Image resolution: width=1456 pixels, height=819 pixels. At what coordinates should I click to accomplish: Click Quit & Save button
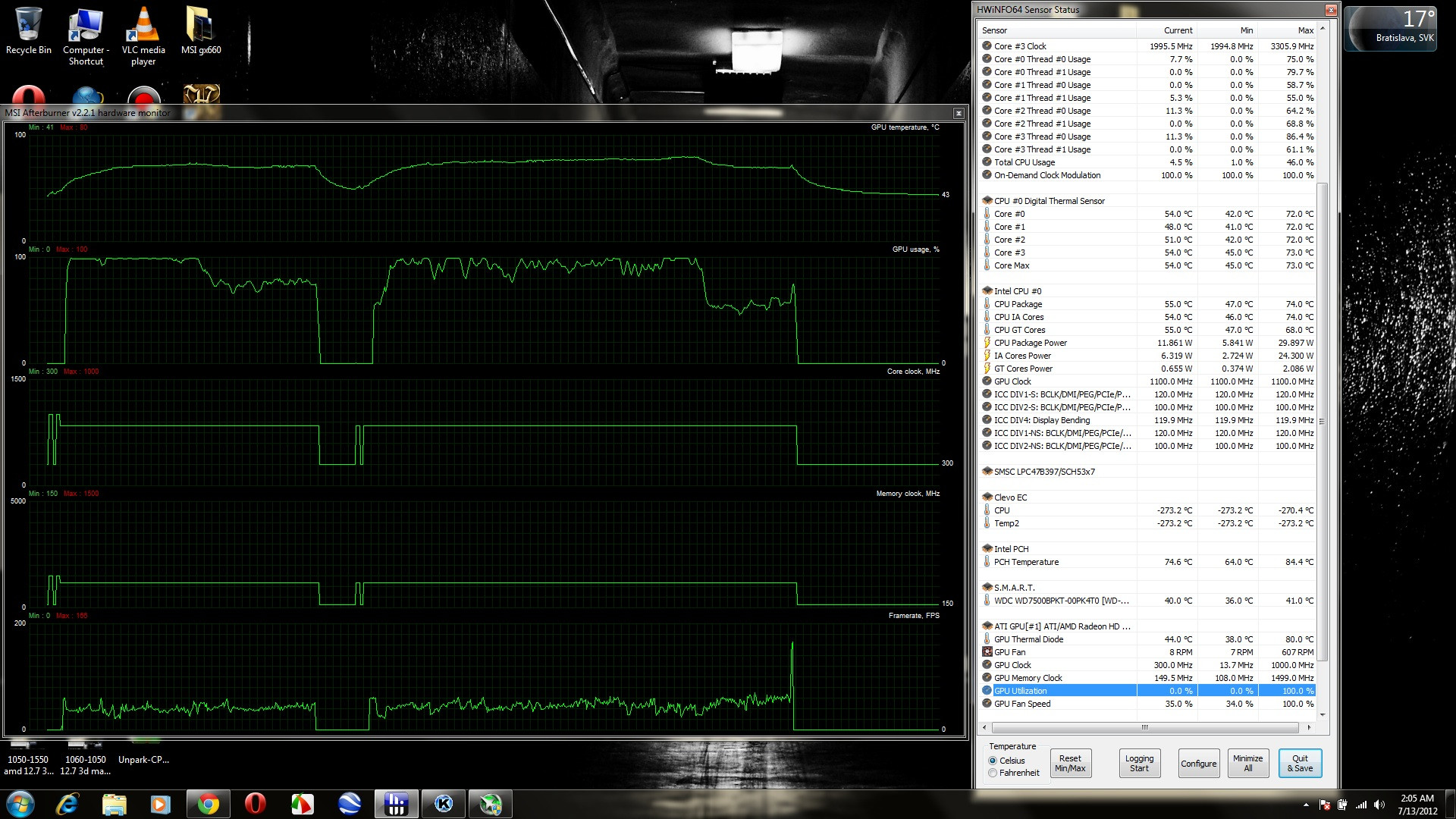[1300, 763]
